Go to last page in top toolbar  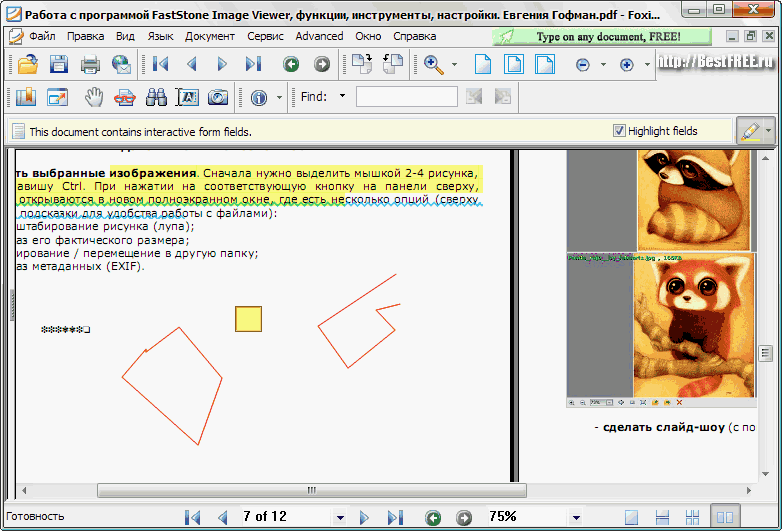(253, 64)
